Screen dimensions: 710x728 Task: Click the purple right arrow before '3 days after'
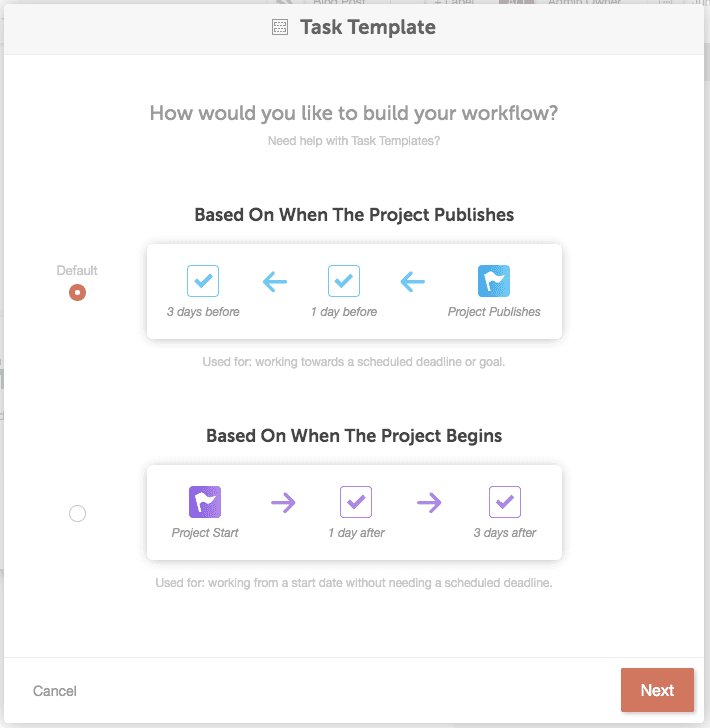[x=429, y=502]
